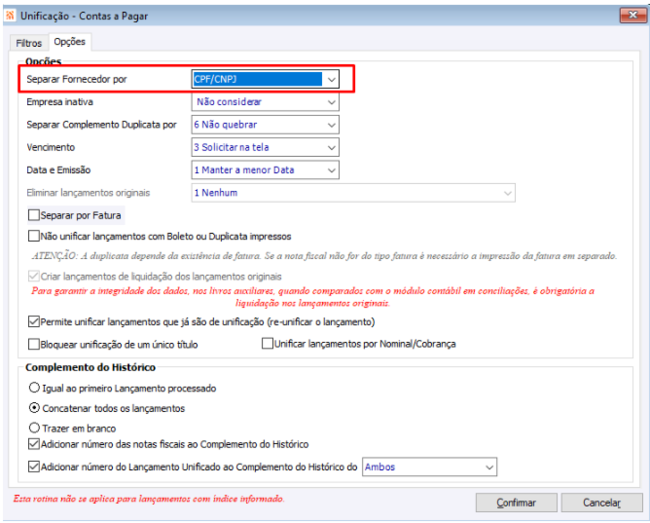Open the Data e Emissão dropdown
Image resolution: width=650 pixels, height=523 pixels.
(331, 170)
